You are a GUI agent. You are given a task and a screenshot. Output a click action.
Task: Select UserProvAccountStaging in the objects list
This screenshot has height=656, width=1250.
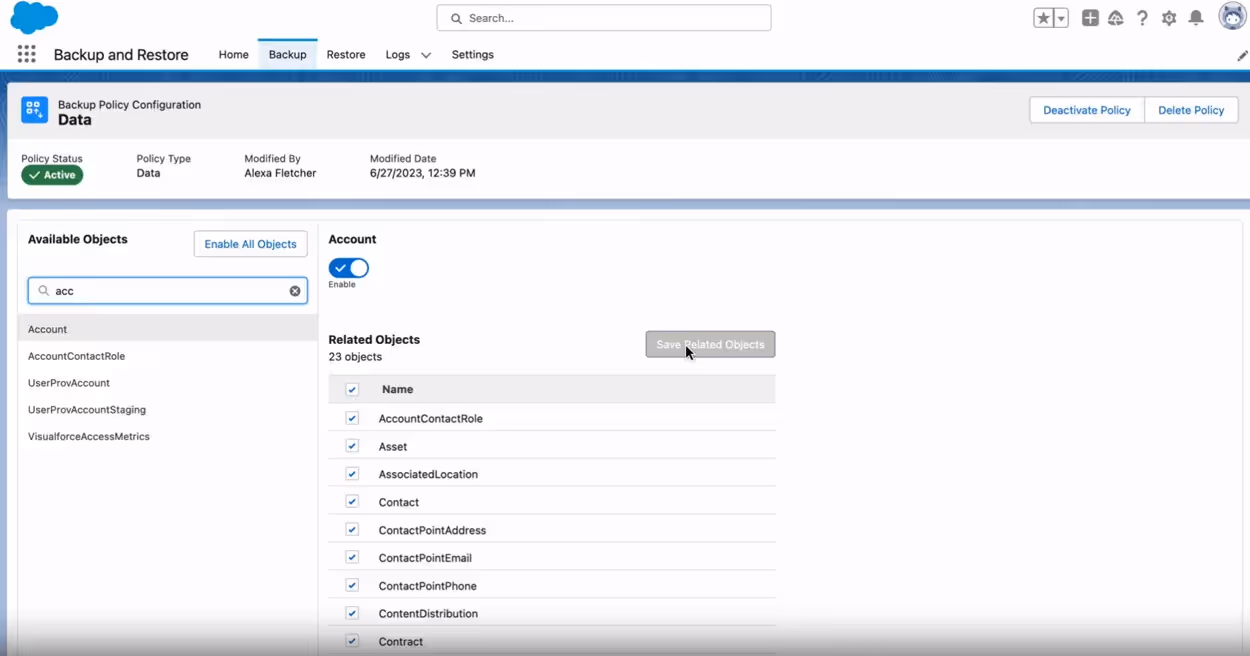(x=167, y=410)
